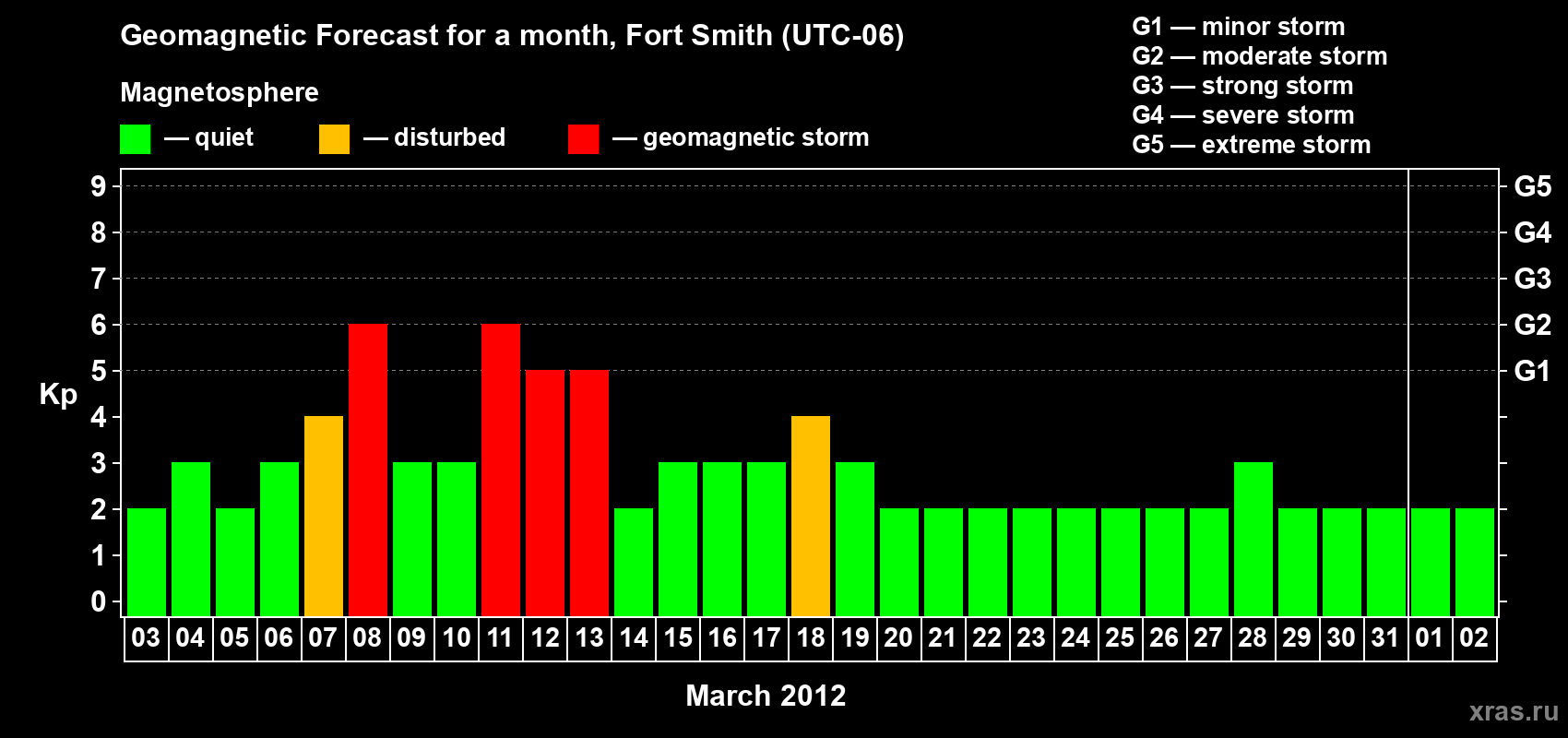Click the 'quiet' legend text
Viewport: 1568px width, 738px height.
(224, 138)
